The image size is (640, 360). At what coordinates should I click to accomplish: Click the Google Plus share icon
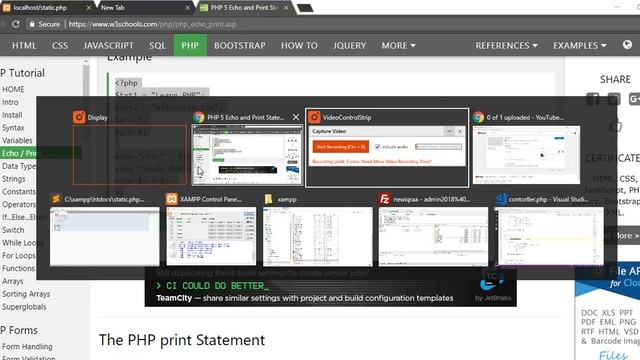click(634, 99)
